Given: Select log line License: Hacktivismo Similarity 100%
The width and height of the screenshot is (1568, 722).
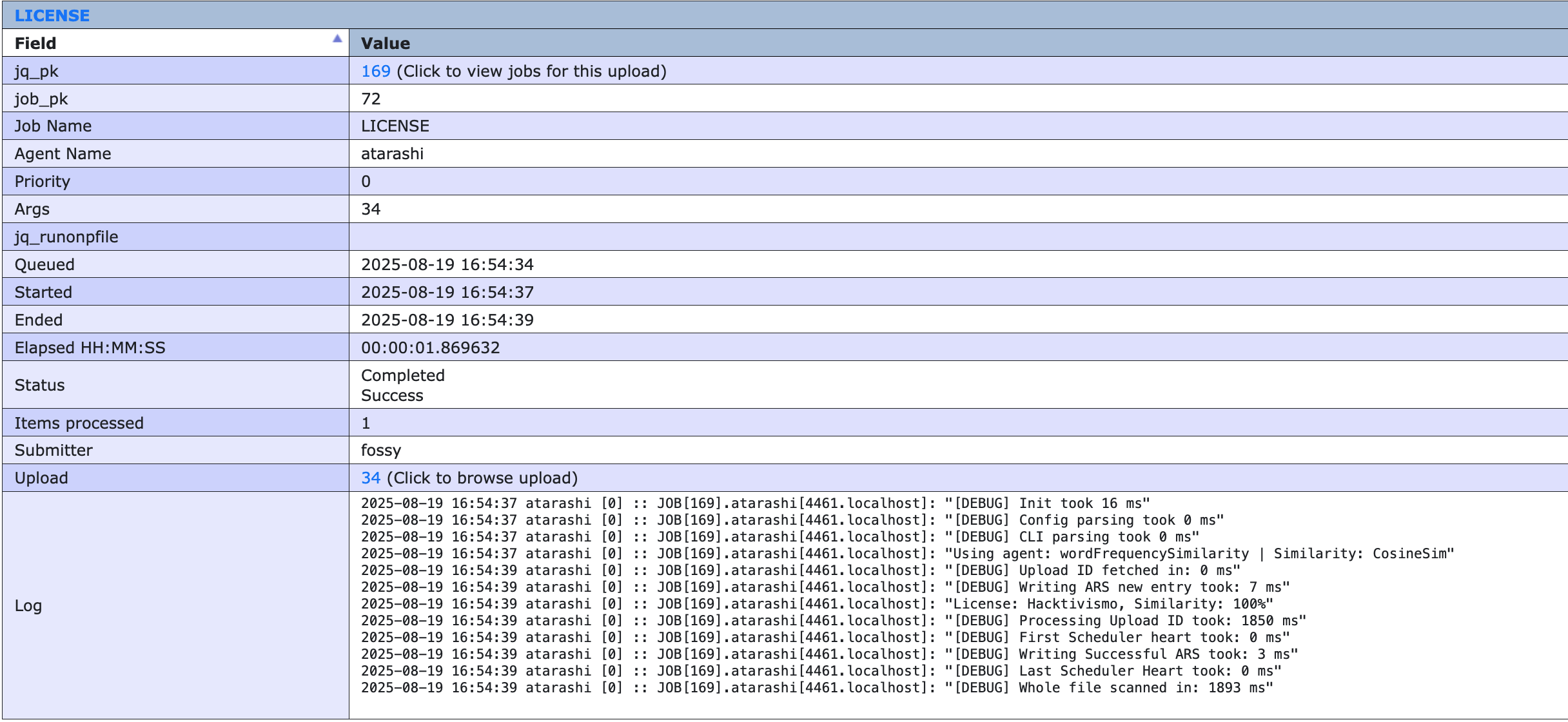Looking at the screenshot, I should pyautogui.click(x=818, y=603).
